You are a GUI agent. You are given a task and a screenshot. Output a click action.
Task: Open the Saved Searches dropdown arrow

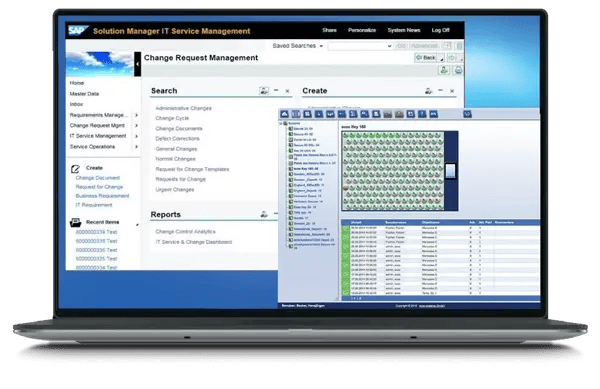click(x=321, y=46)
